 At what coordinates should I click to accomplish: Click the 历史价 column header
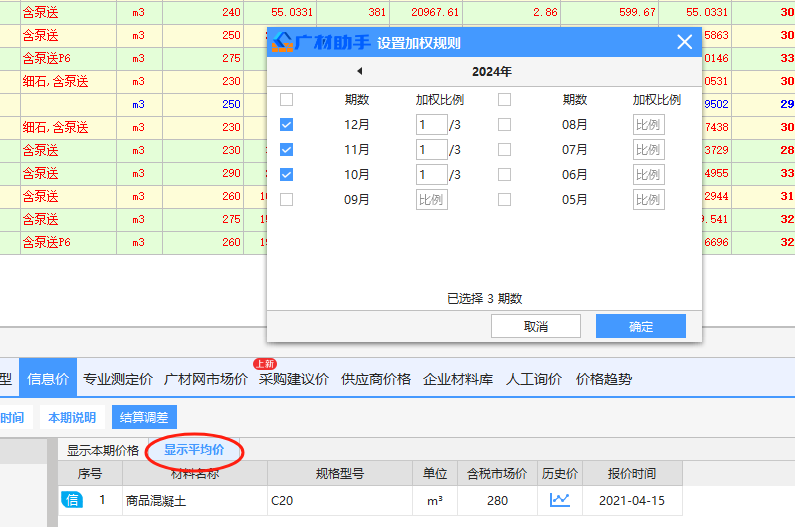(560, 473)
